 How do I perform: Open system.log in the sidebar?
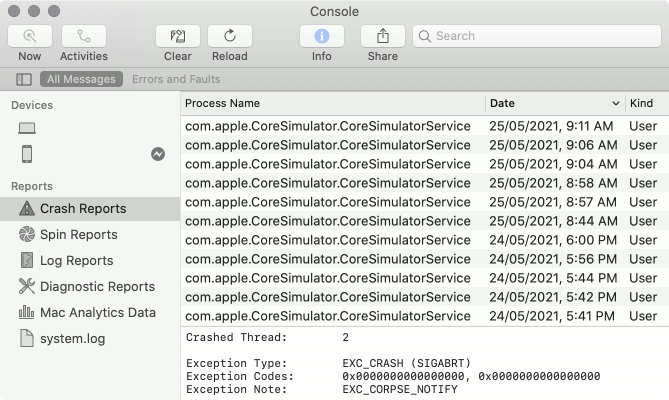[90, 339]
